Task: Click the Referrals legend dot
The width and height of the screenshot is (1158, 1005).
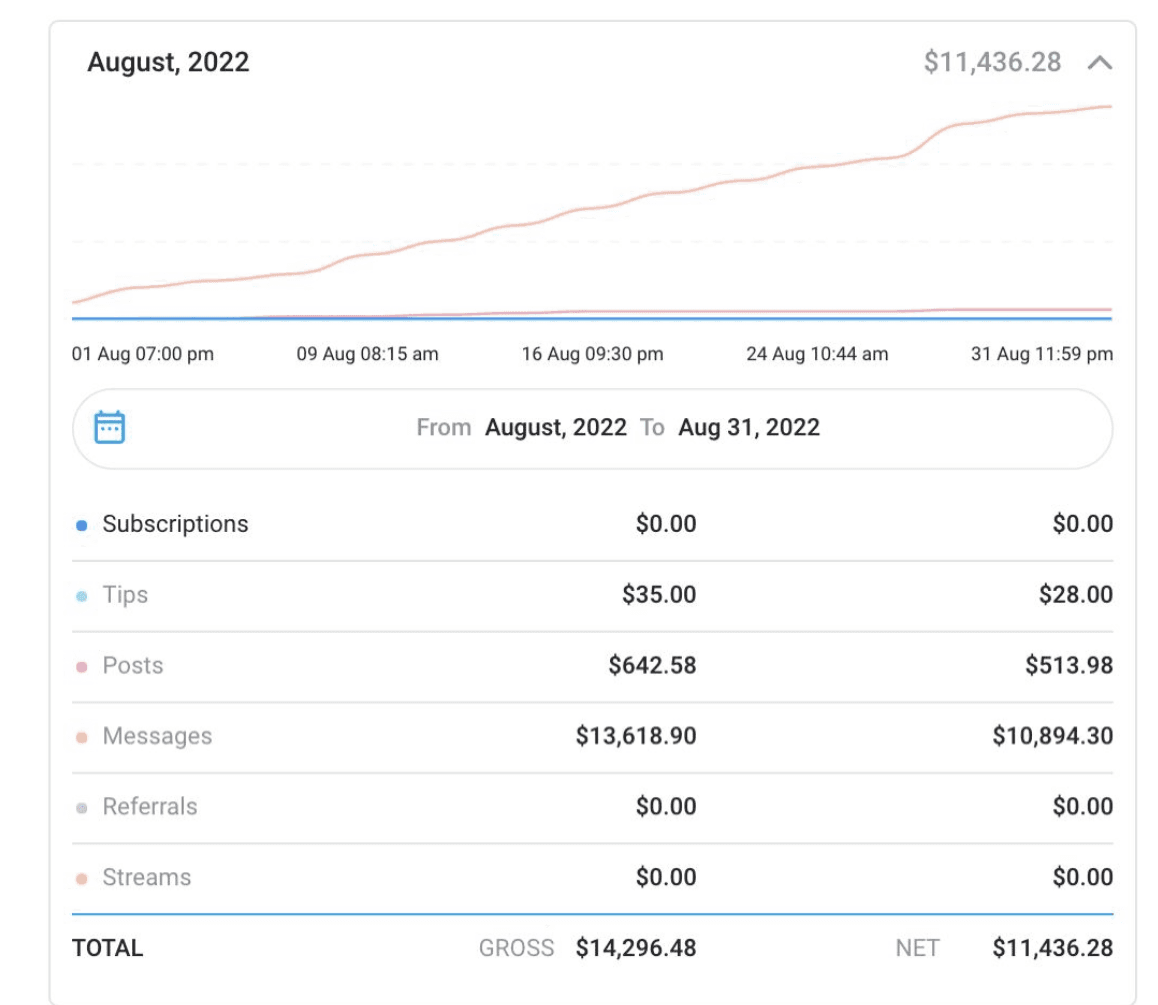Action: click(82, 808)
